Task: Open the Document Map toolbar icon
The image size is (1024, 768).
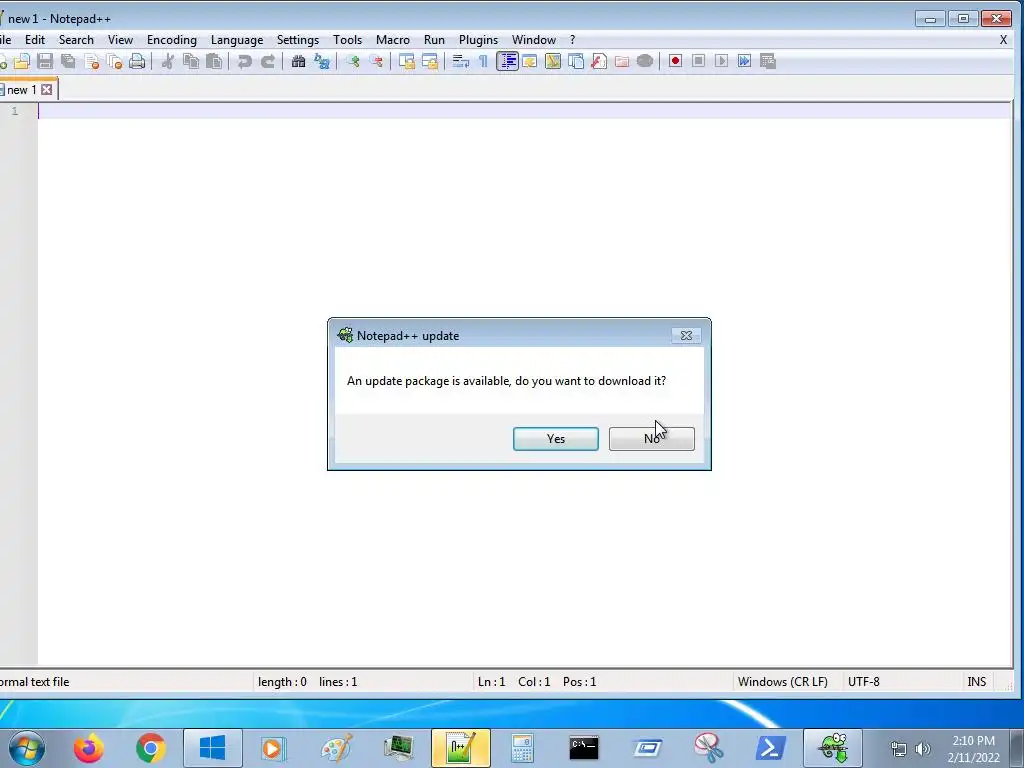Action: [x=553, y=61]
